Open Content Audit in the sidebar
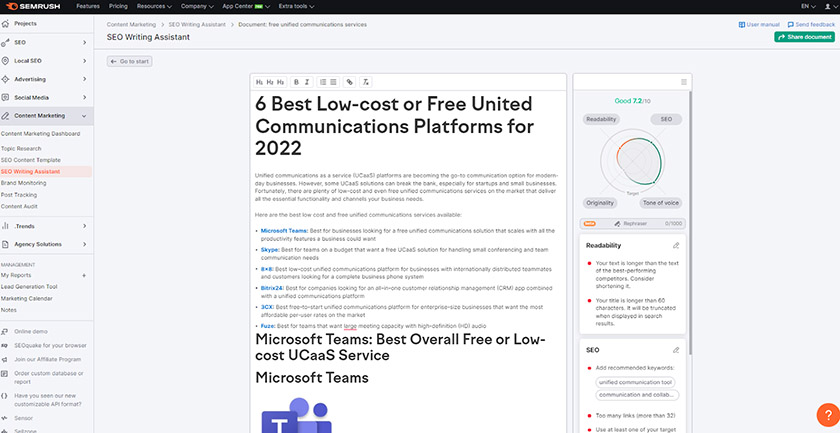Image resolution: width=840 pixels, height=433 pixels. (x=19, y=206)
